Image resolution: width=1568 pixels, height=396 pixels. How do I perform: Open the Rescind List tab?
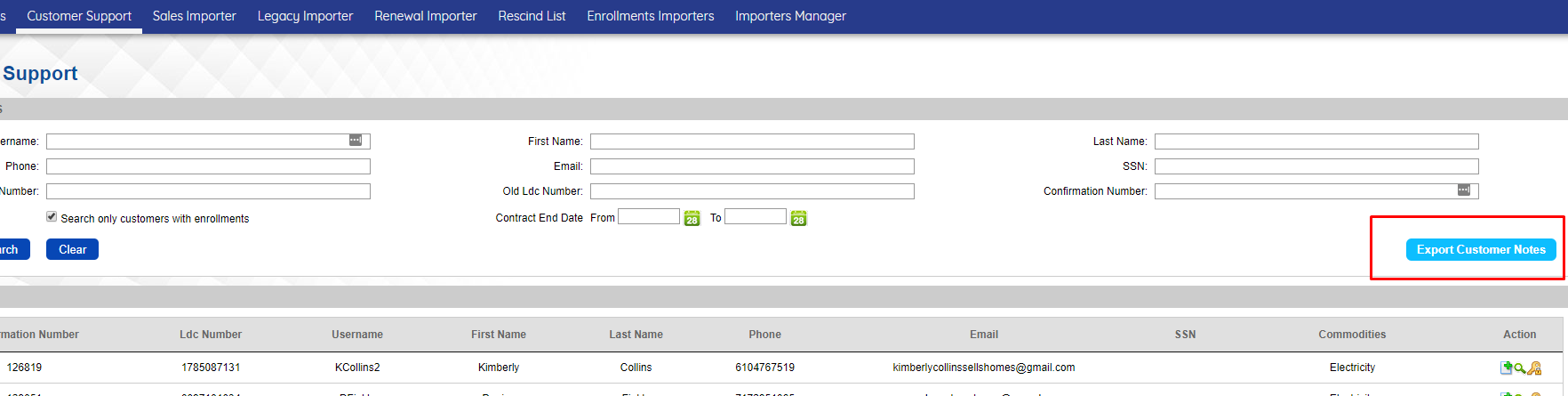tap(532, 16)
